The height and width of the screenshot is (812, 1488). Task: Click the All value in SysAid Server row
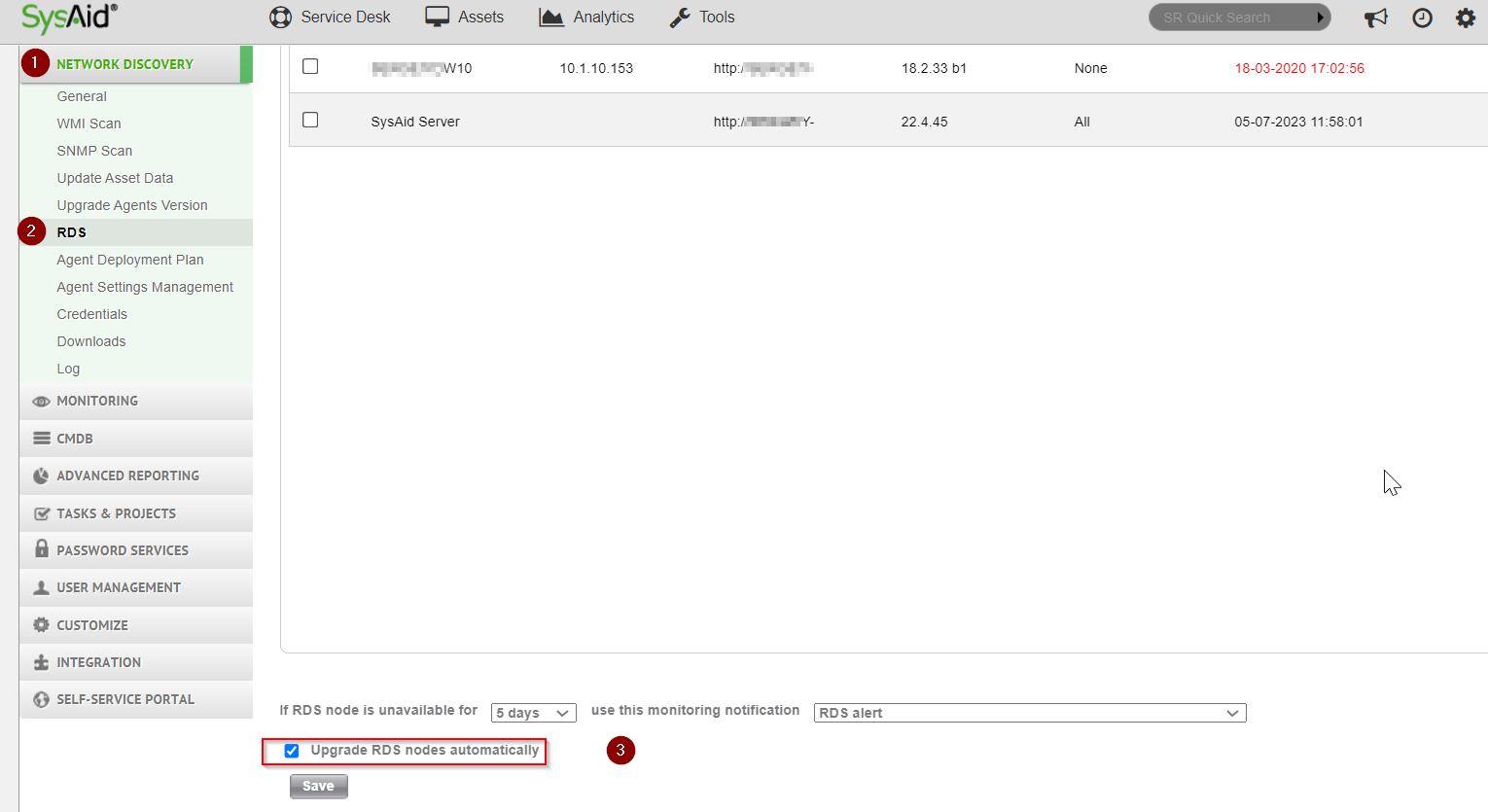[1082, 122]
